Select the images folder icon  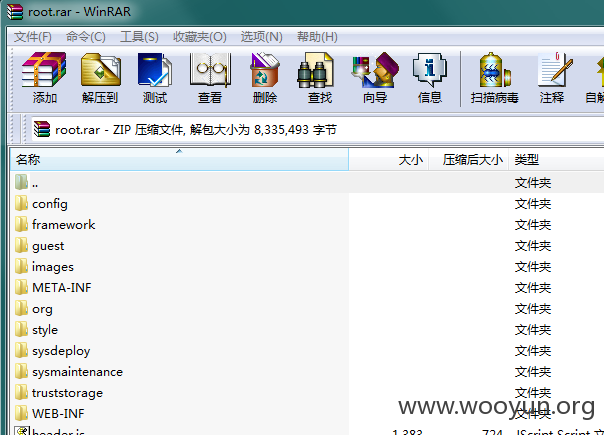21,266
